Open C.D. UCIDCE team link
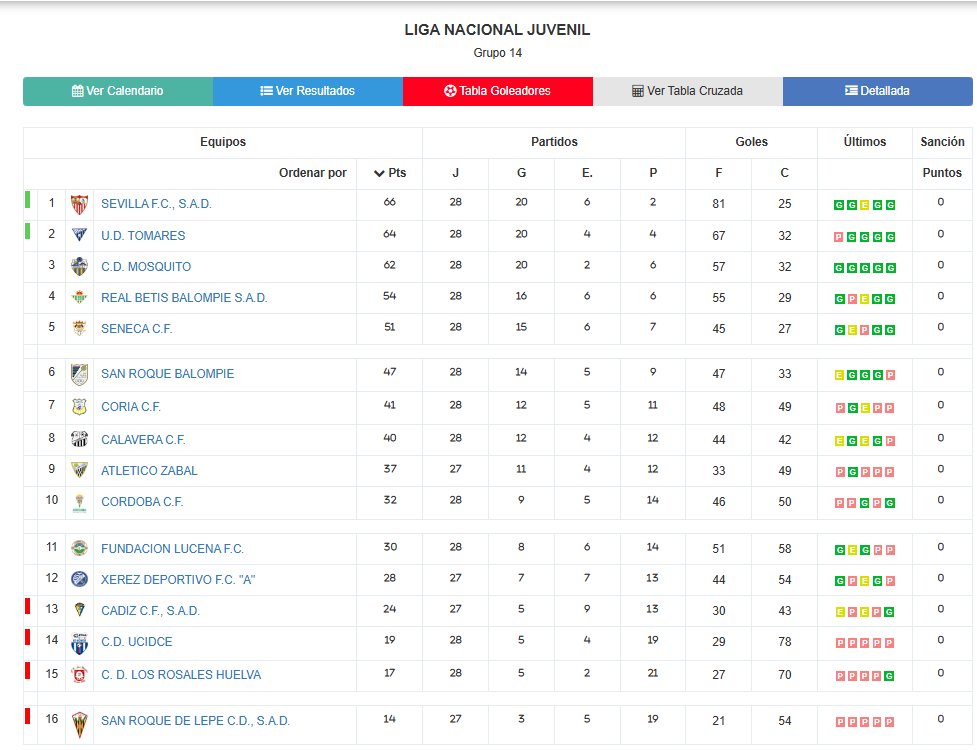977x750 pixels. (x=136, y=642)
